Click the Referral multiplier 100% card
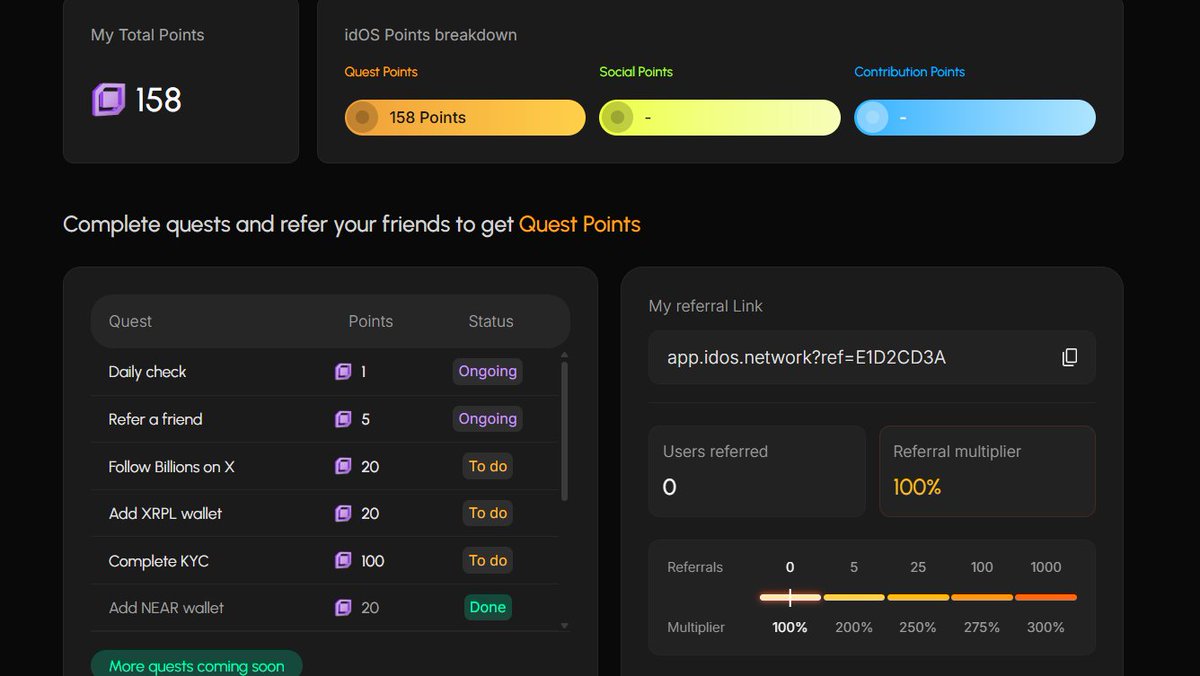Screen dimensions: 1200x676 [987, 471]
